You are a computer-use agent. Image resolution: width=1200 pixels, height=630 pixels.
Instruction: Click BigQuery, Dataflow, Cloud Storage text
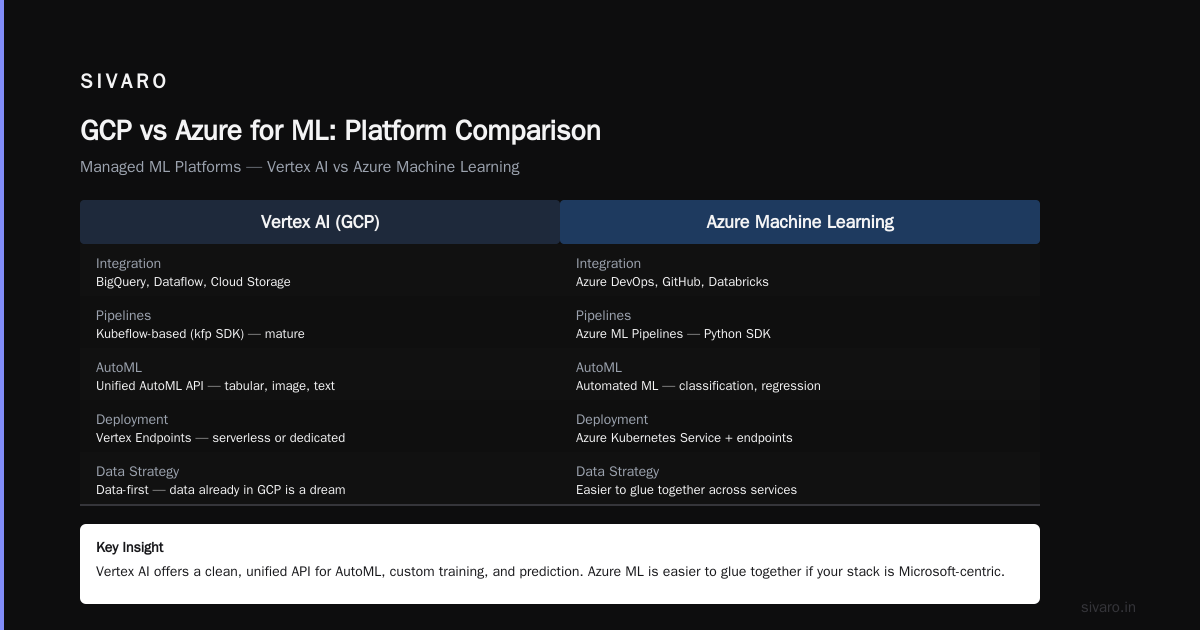(193, 282)
